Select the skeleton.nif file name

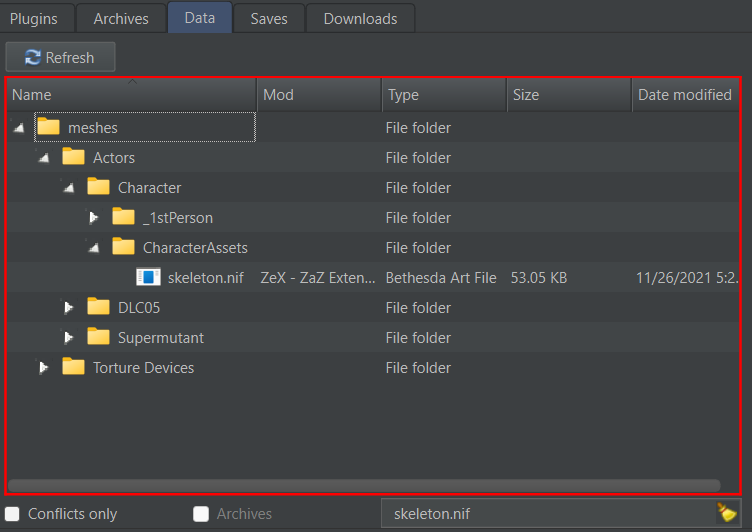pos(206,278)
